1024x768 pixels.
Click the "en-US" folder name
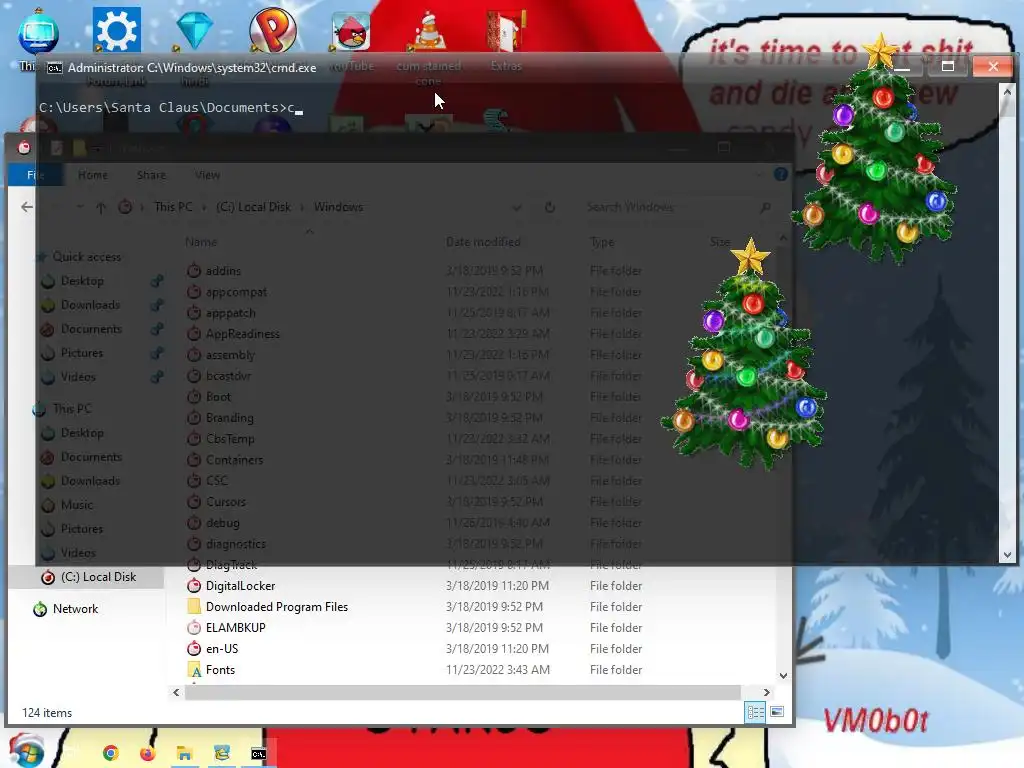222,648
